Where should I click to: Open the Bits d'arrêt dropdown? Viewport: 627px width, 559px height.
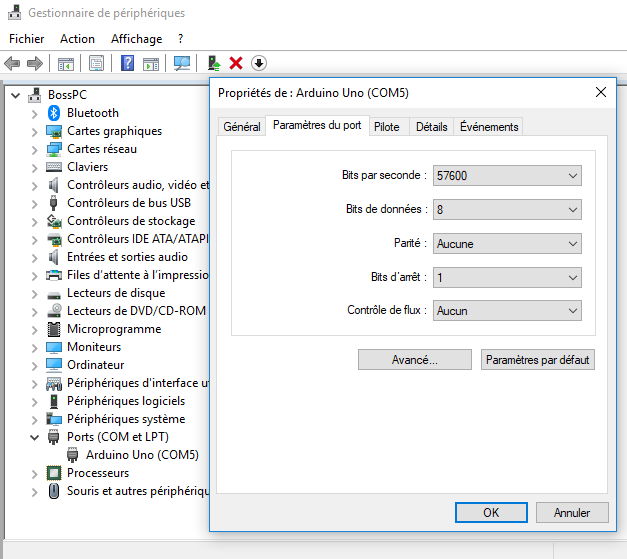pyautogui.click(x=507, y=278)
